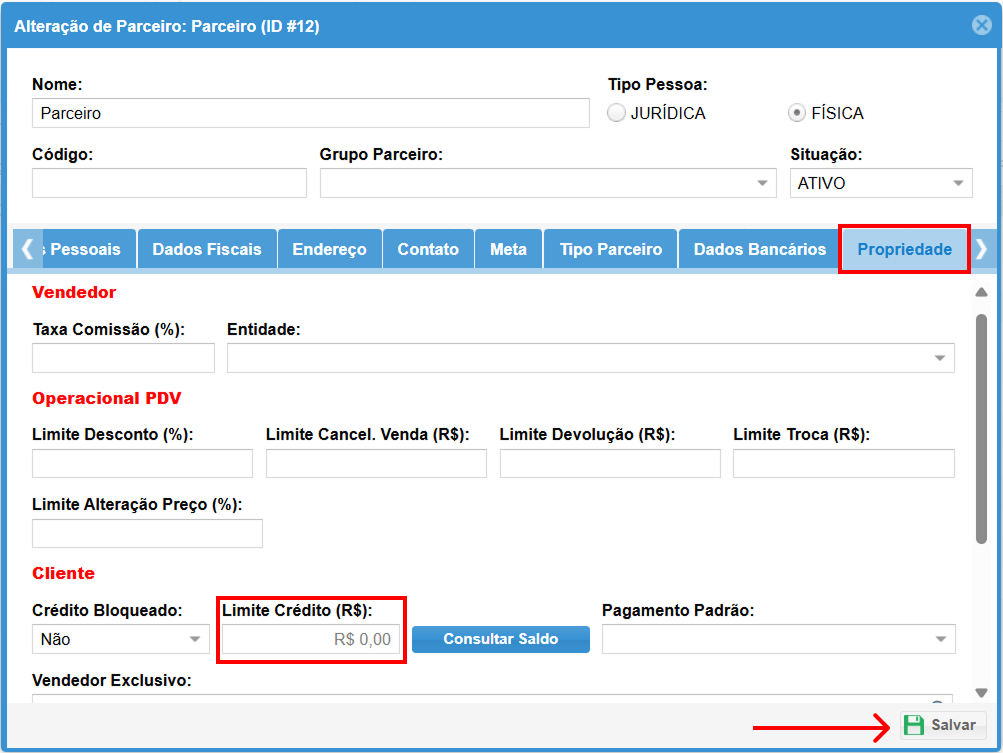Focus the Limite Crédito (R$) field
1003x753 pixels.
pyautogui.click(x=311, y=639)
